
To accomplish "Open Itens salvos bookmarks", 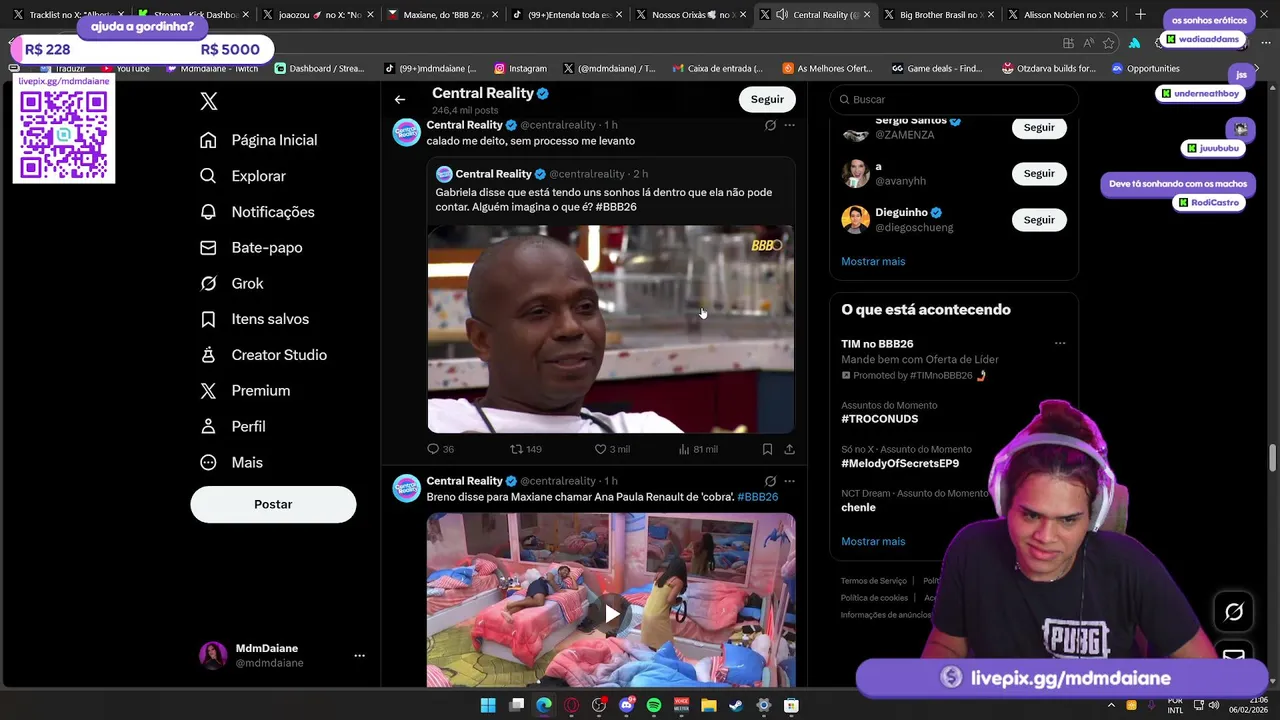I will (254, 319).
